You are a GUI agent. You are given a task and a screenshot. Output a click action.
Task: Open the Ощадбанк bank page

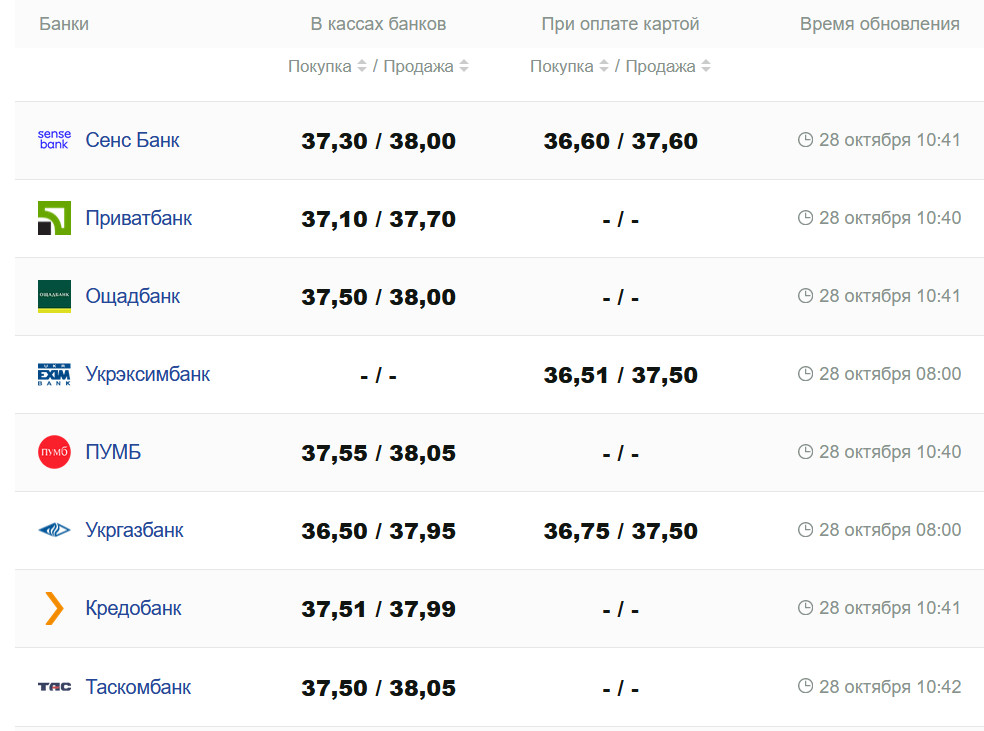pos(133,296)
